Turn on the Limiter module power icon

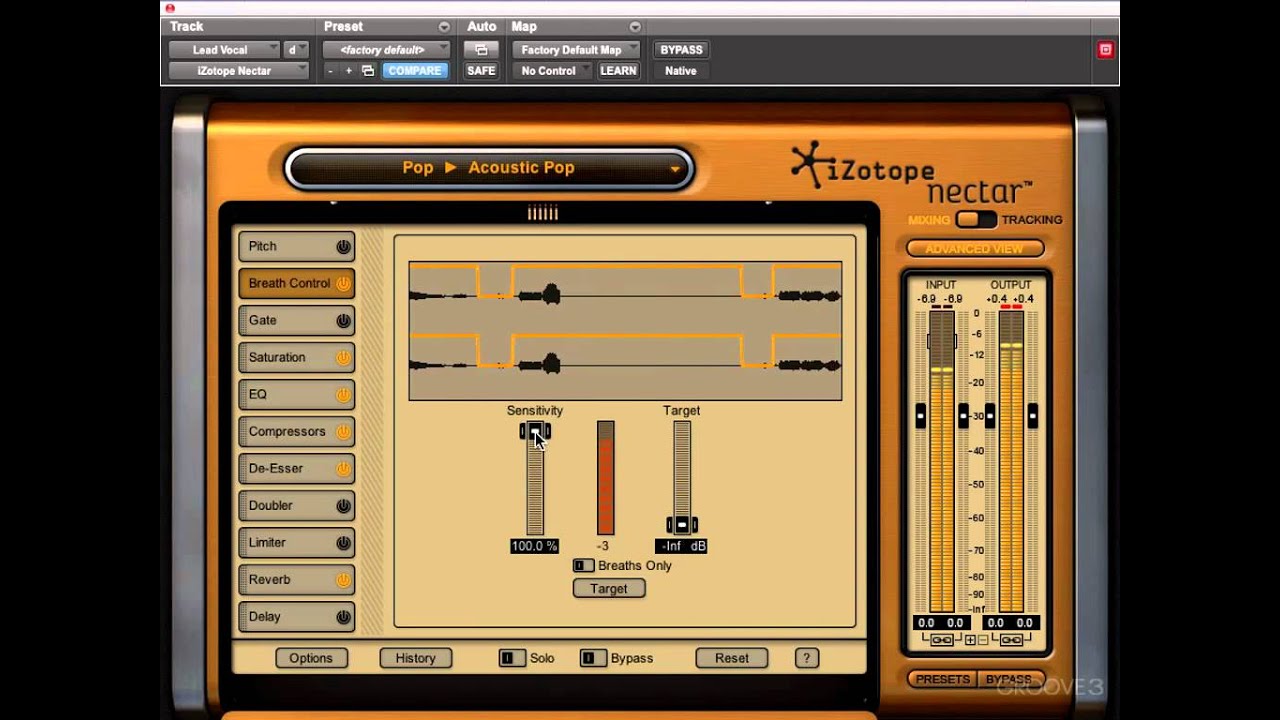pos(343,542)
